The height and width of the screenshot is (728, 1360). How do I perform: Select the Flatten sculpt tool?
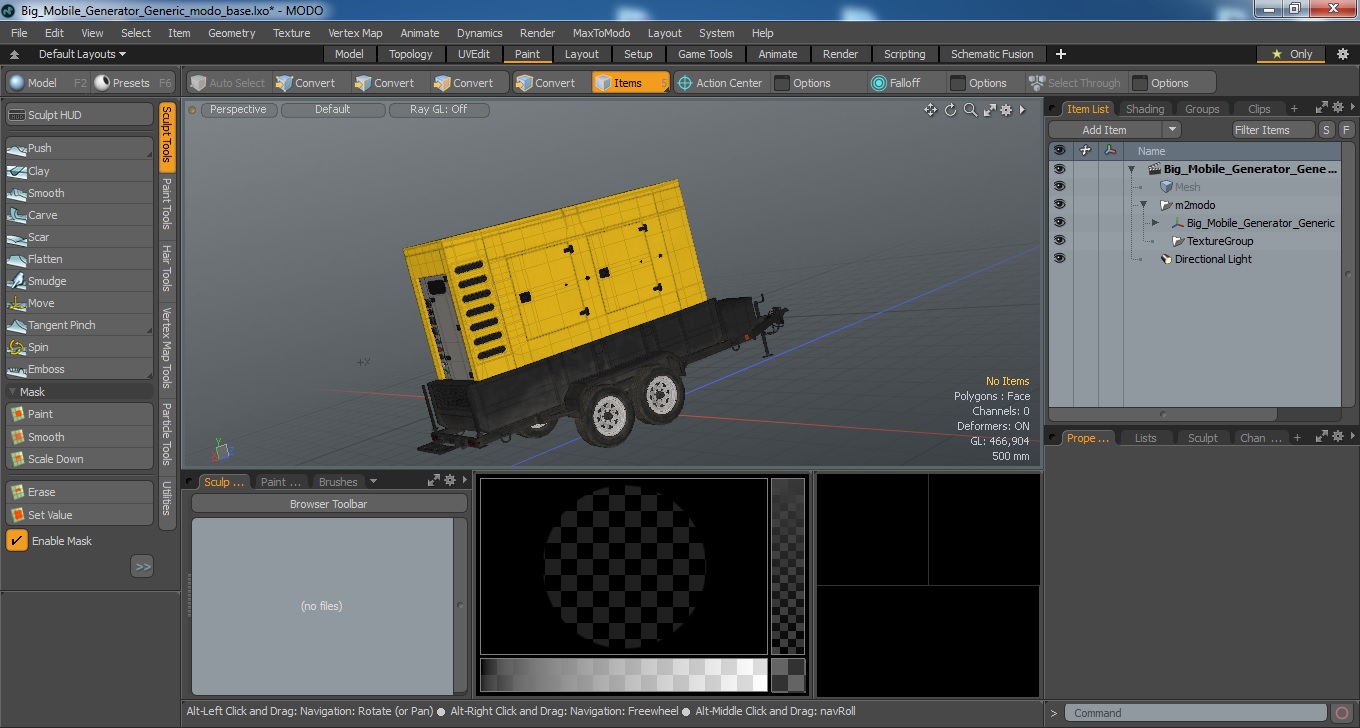tap(80, 259)
